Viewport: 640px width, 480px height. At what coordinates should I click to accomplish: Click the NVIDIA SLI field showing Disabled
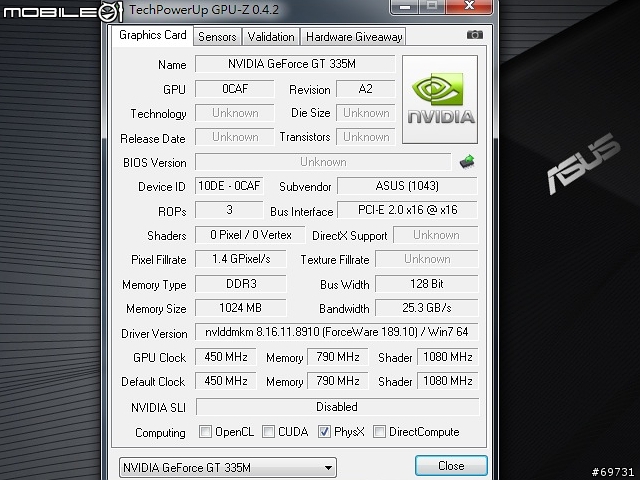pyautogui.click(x=337, y=407)
